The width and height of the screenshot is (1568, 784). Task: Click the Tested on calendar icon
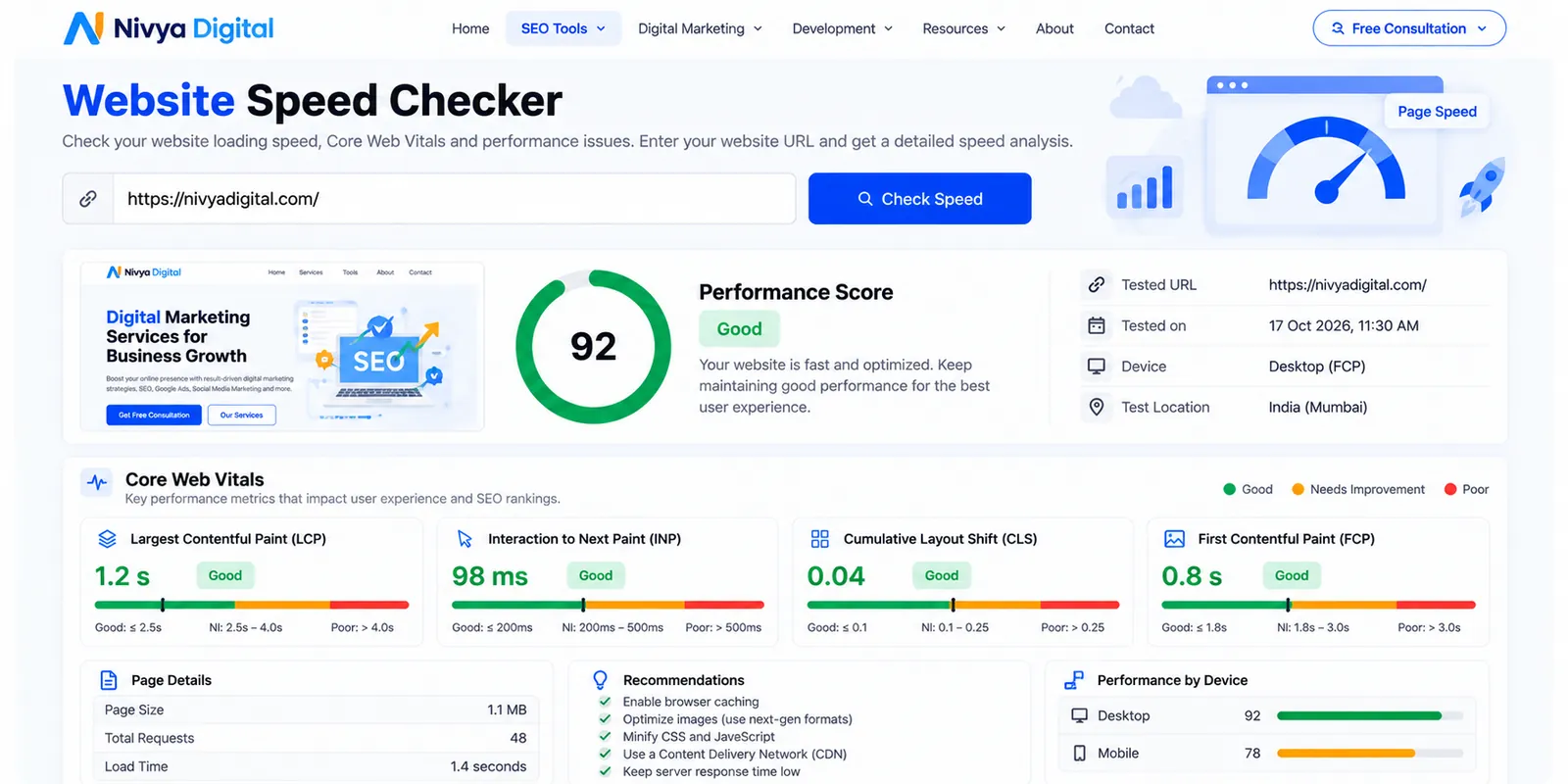[1097, 325]
